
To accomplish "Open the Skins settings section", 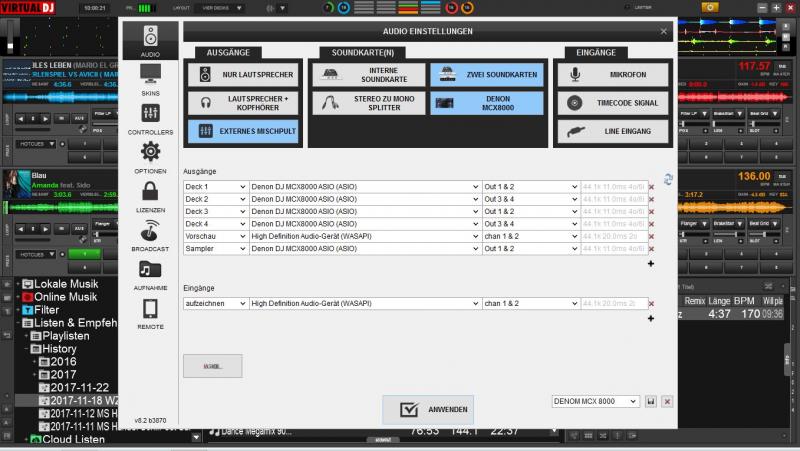I will tap(150, 80).
